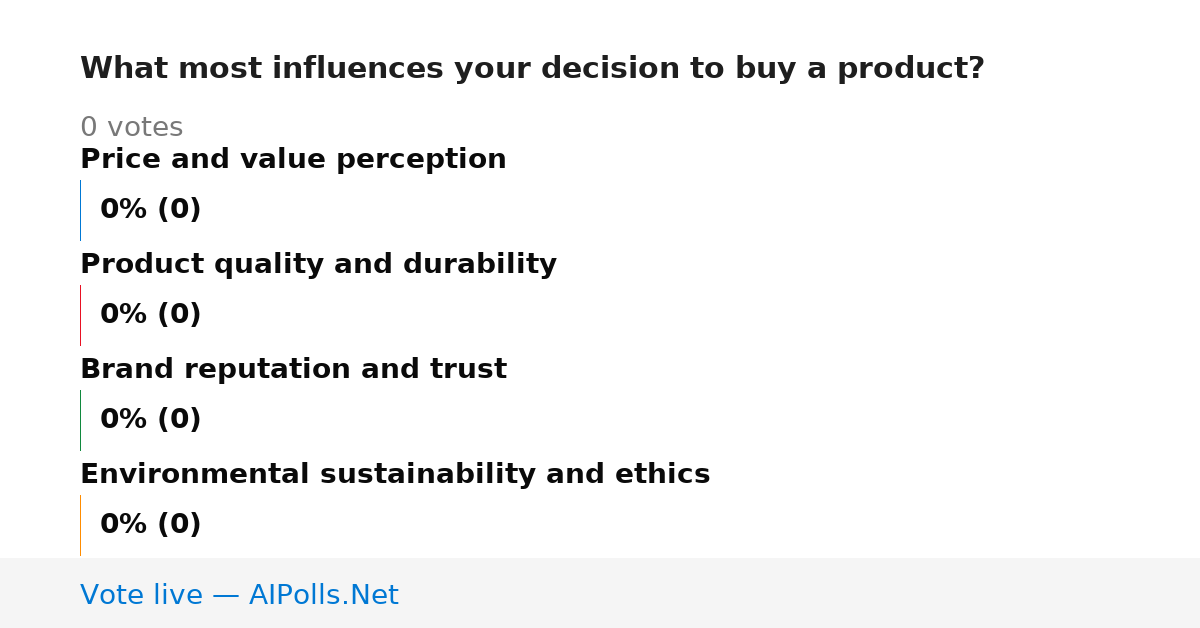Viewport: 1200px width, 628px height.
Task: Pick the Brand reputation and trust option
Action: [x=293, y=370]
